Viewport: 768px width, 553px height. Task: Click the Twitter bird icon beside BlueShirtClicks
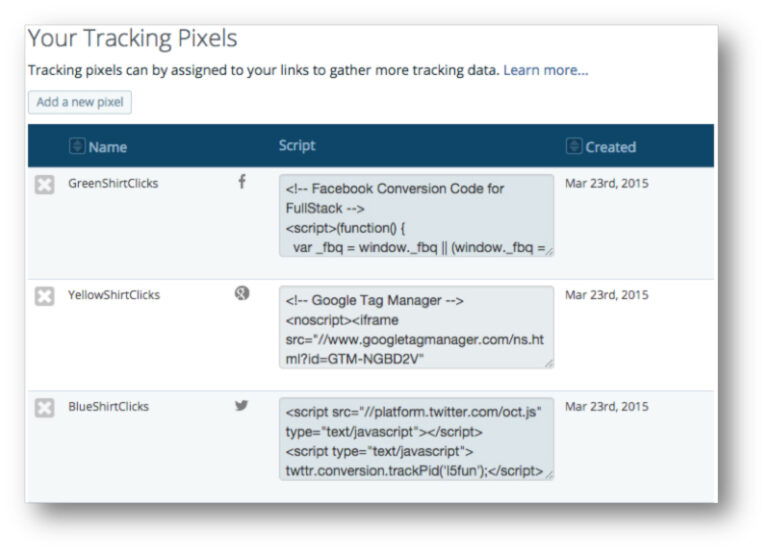[241, 405]
